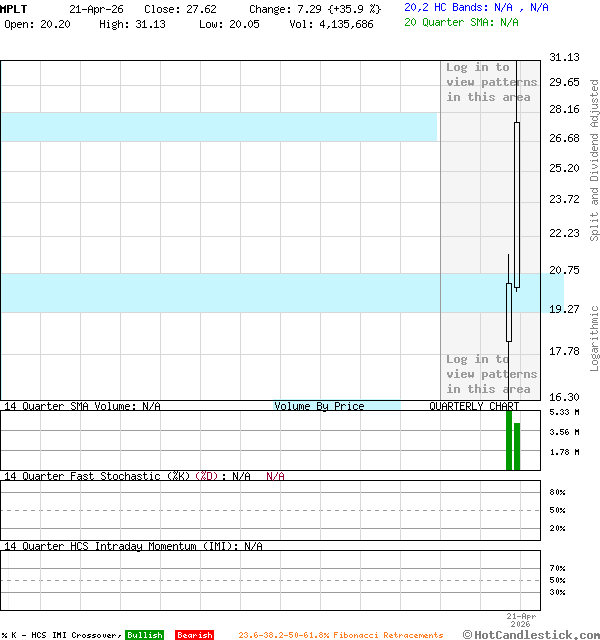This screenshot has height=640, width=600.
Task: Click the shorter green volume bar
Action: [517, 446]
